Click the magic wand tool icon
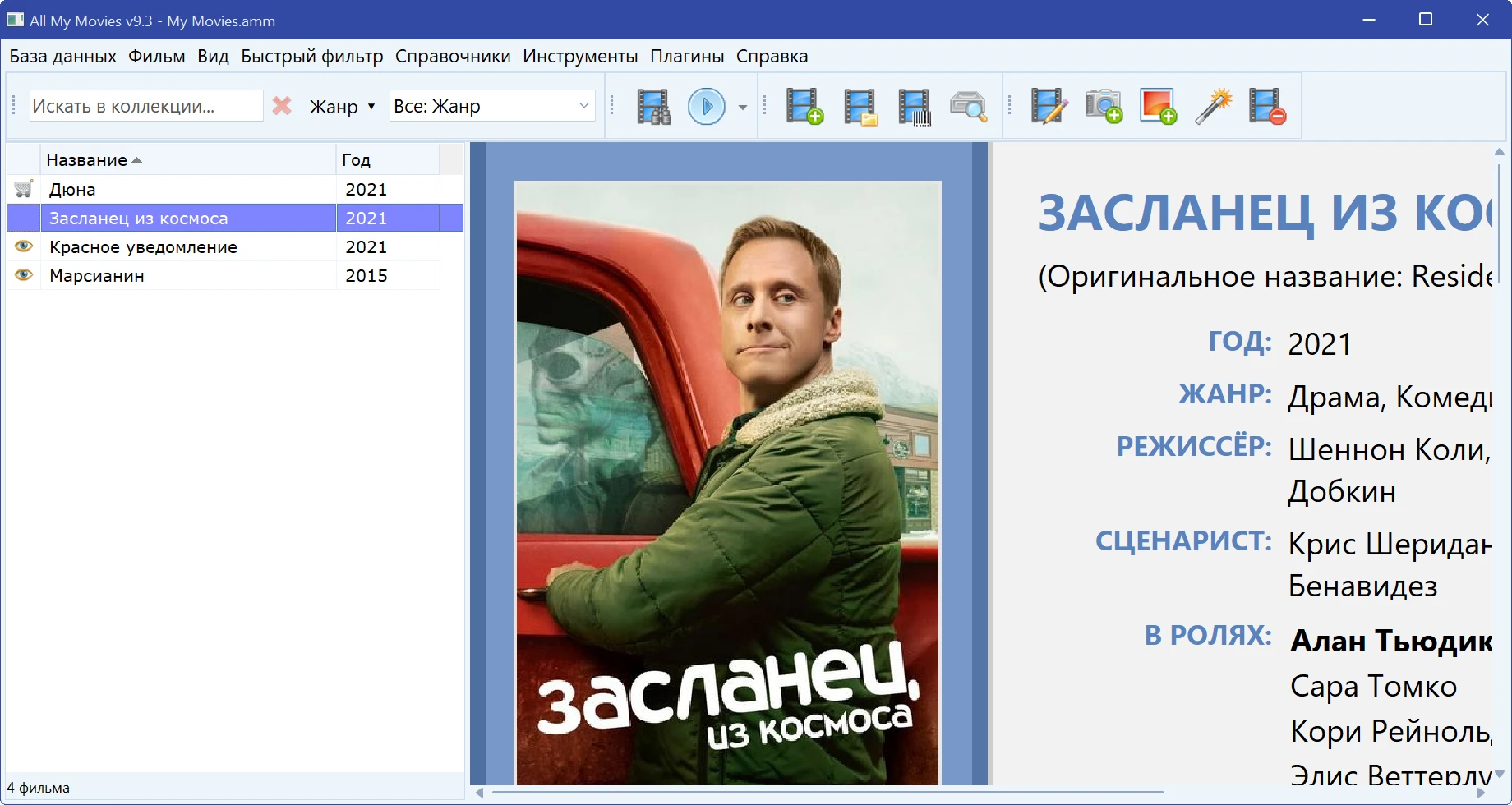Screen dimensions: 1512x805 point(1213,107)
